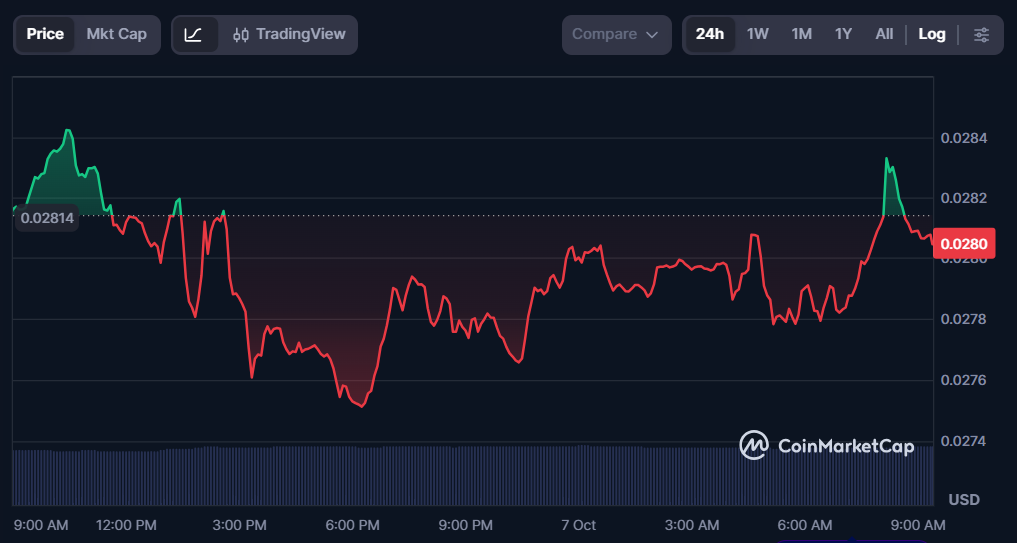Select the 24h time range
The image size is (1017, 543).
(x=710, y=34)
